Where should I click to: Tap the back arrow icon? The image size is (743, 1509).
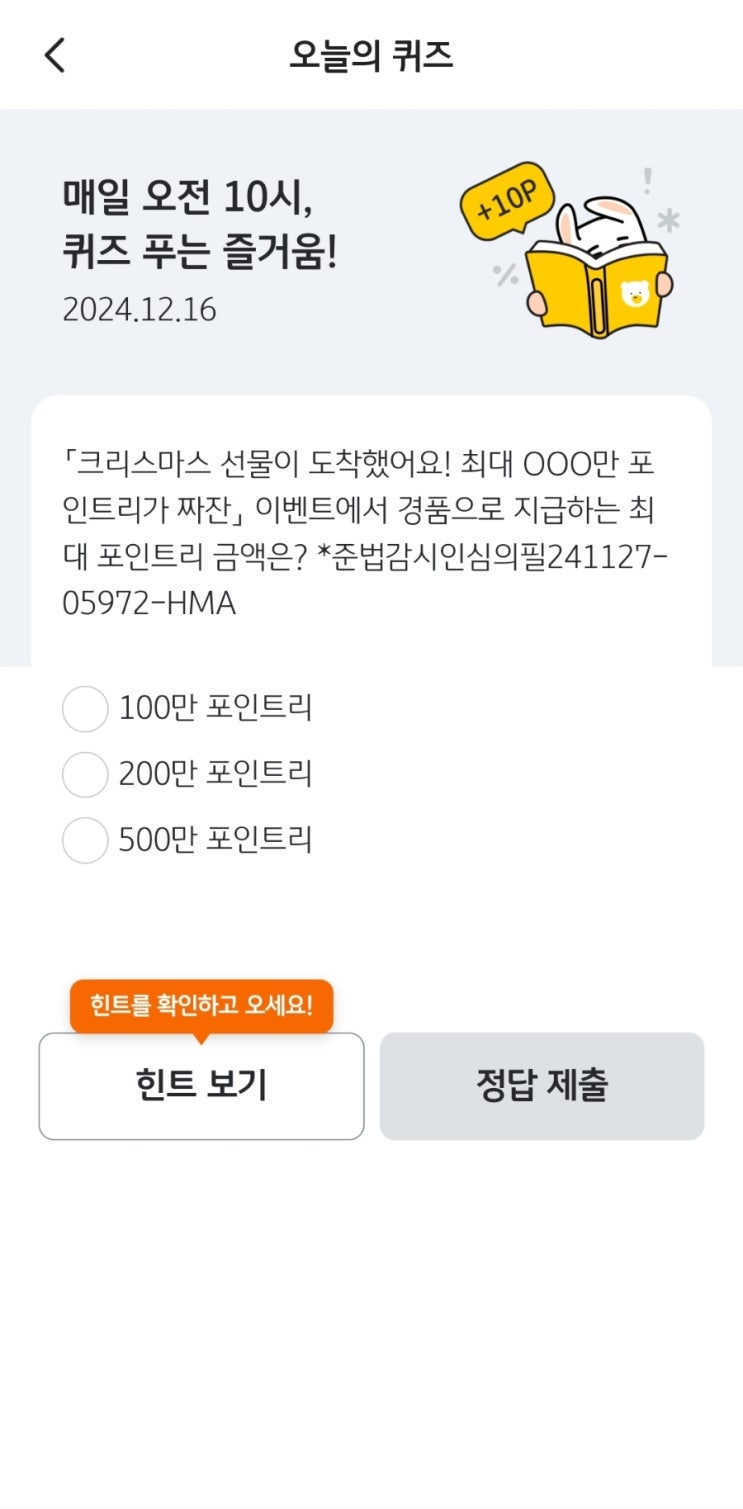tap(55, 55)
